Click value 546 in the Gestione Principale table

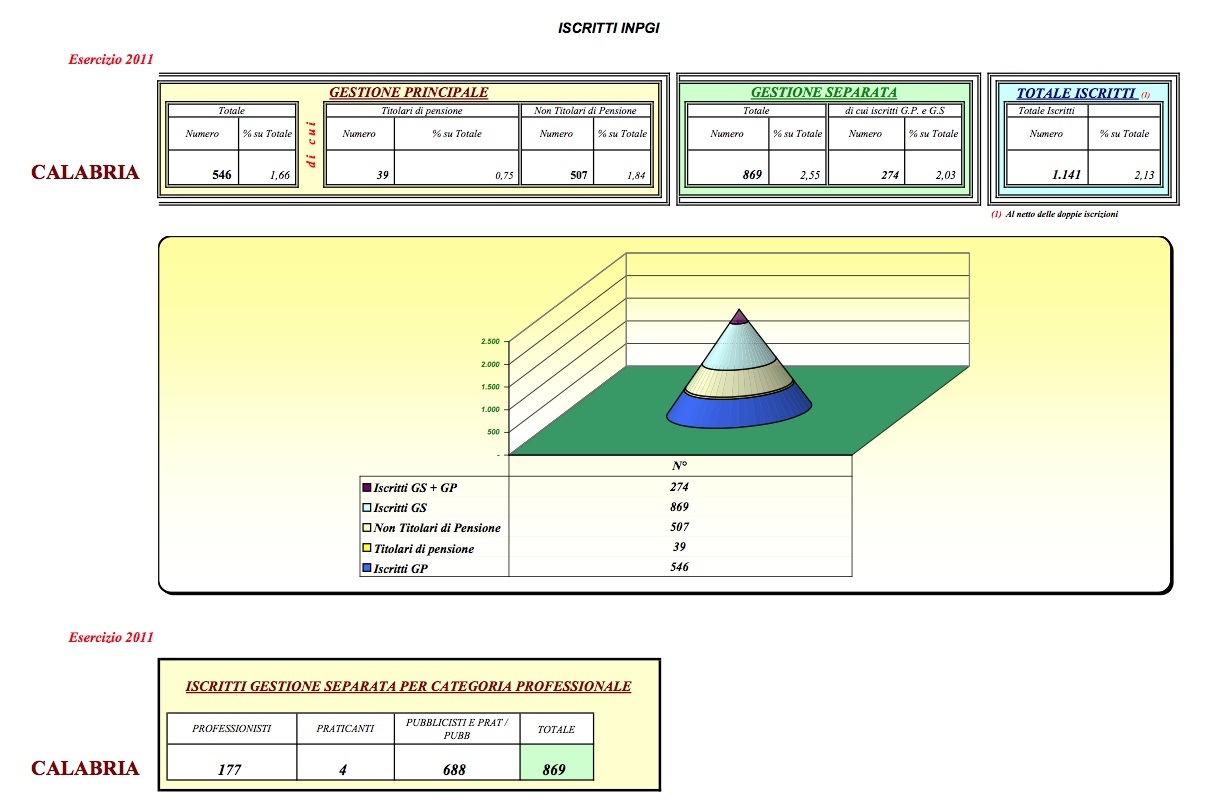[222, 175]
